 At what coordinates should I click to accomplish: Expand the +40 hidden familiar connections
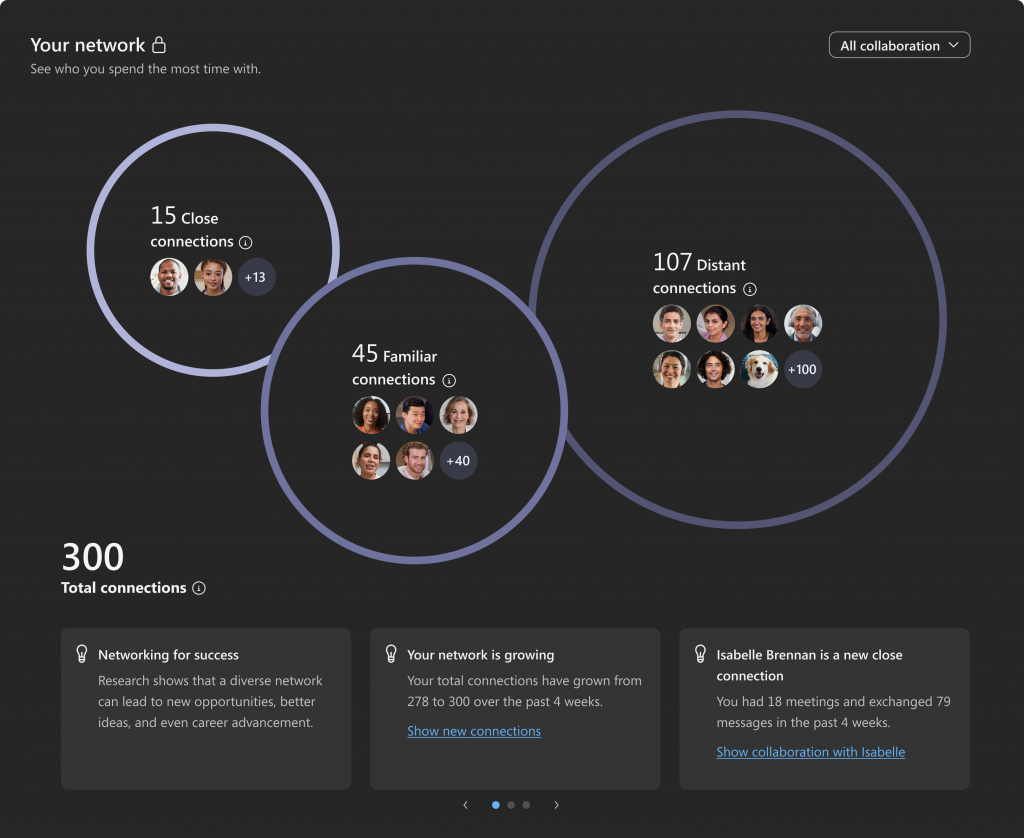pyautogui.click(x=459, y=461)
